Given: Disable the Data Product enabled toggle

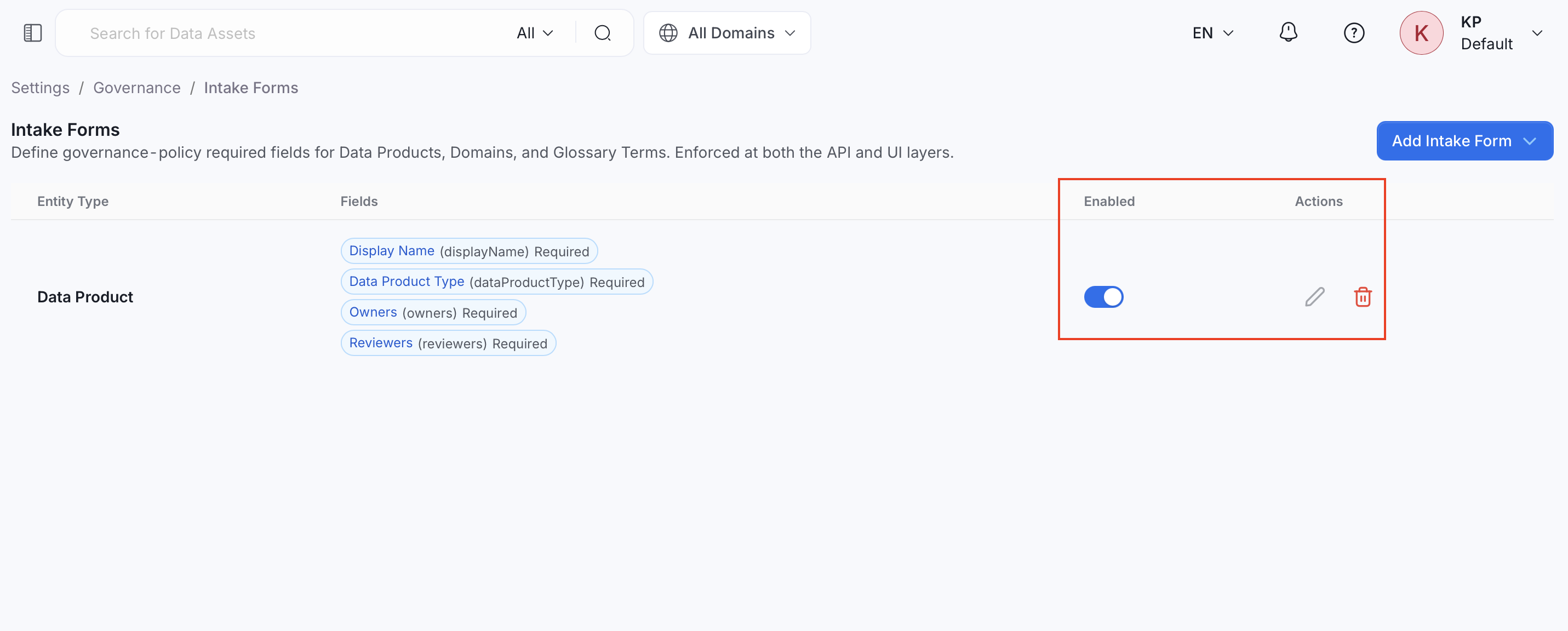Looking at the screenshot, I should click(1103, 297).
